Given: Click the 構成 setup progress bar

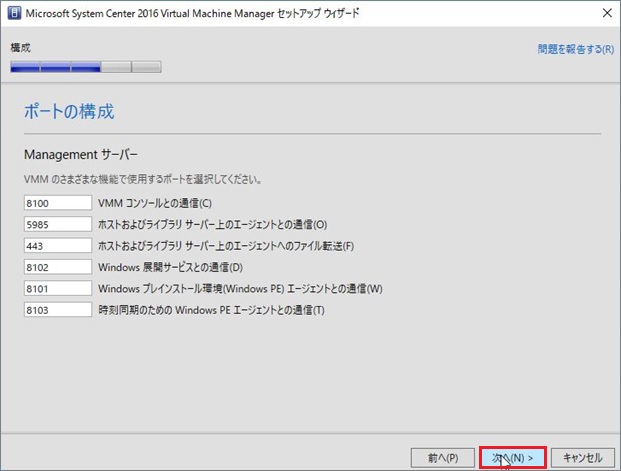Looking at the screenshot, I should [x=85, y=68].
